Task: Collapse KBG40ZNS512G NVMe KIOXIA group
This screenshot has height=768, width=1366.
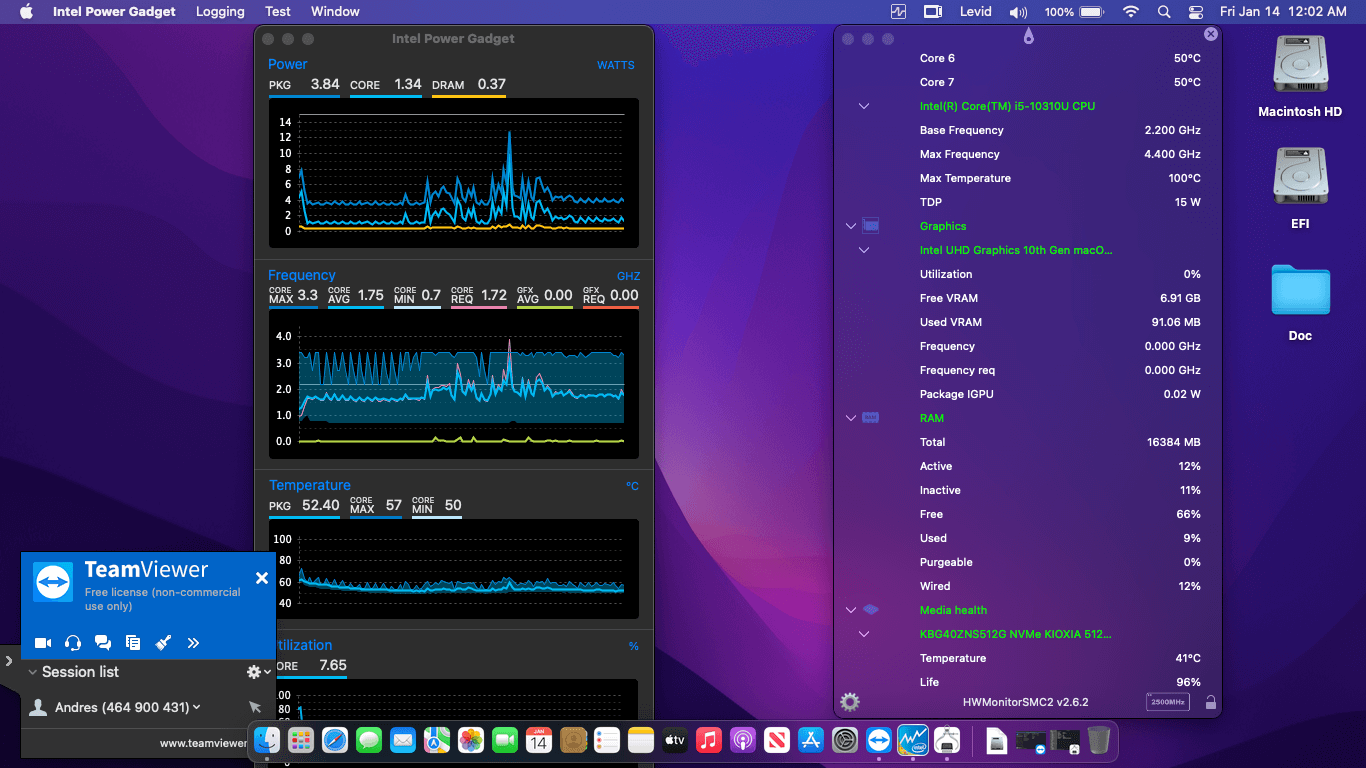Action: pyautogui.click(x=864, y=634)
